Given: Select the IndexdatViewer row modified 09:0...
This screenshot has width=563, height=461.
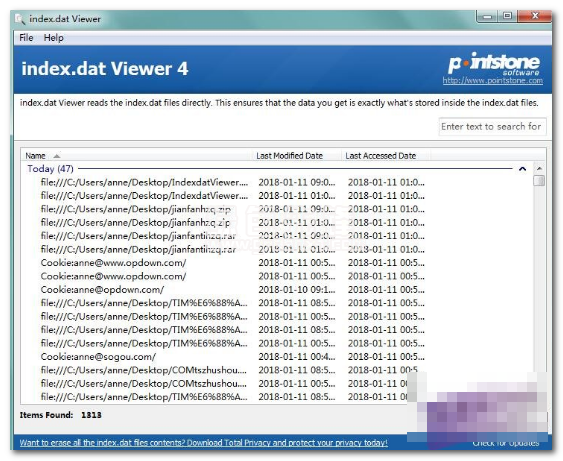Looking at the screenshot, I should coord(233,182).
